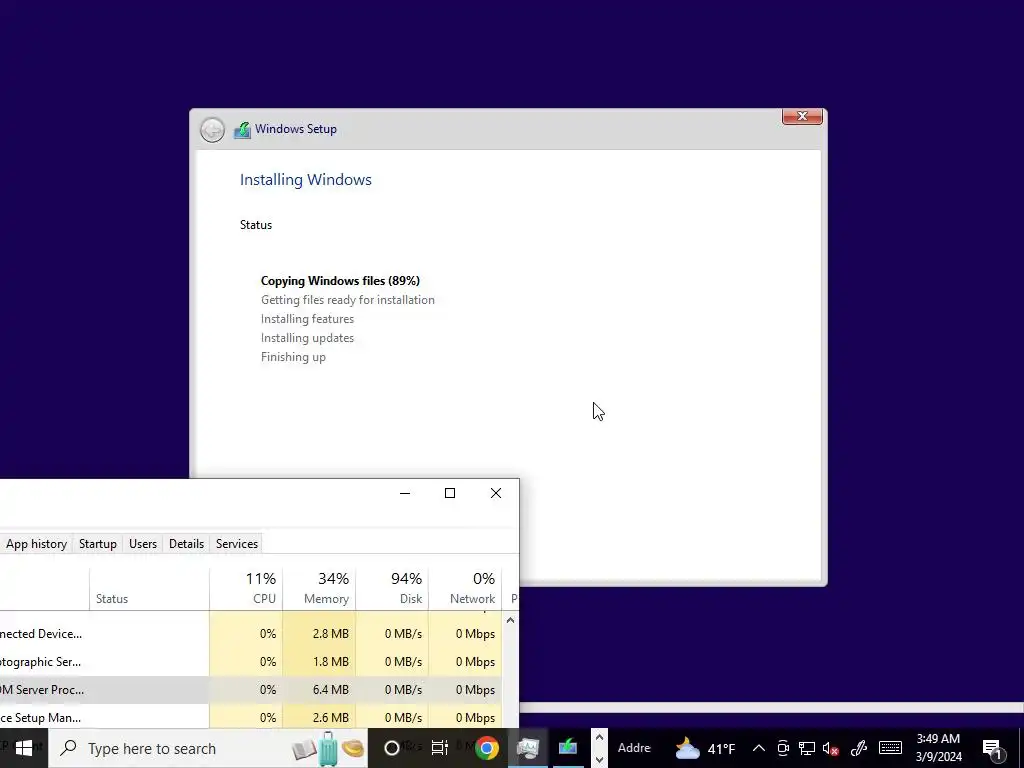Open Task View from the taskbar

440,748
